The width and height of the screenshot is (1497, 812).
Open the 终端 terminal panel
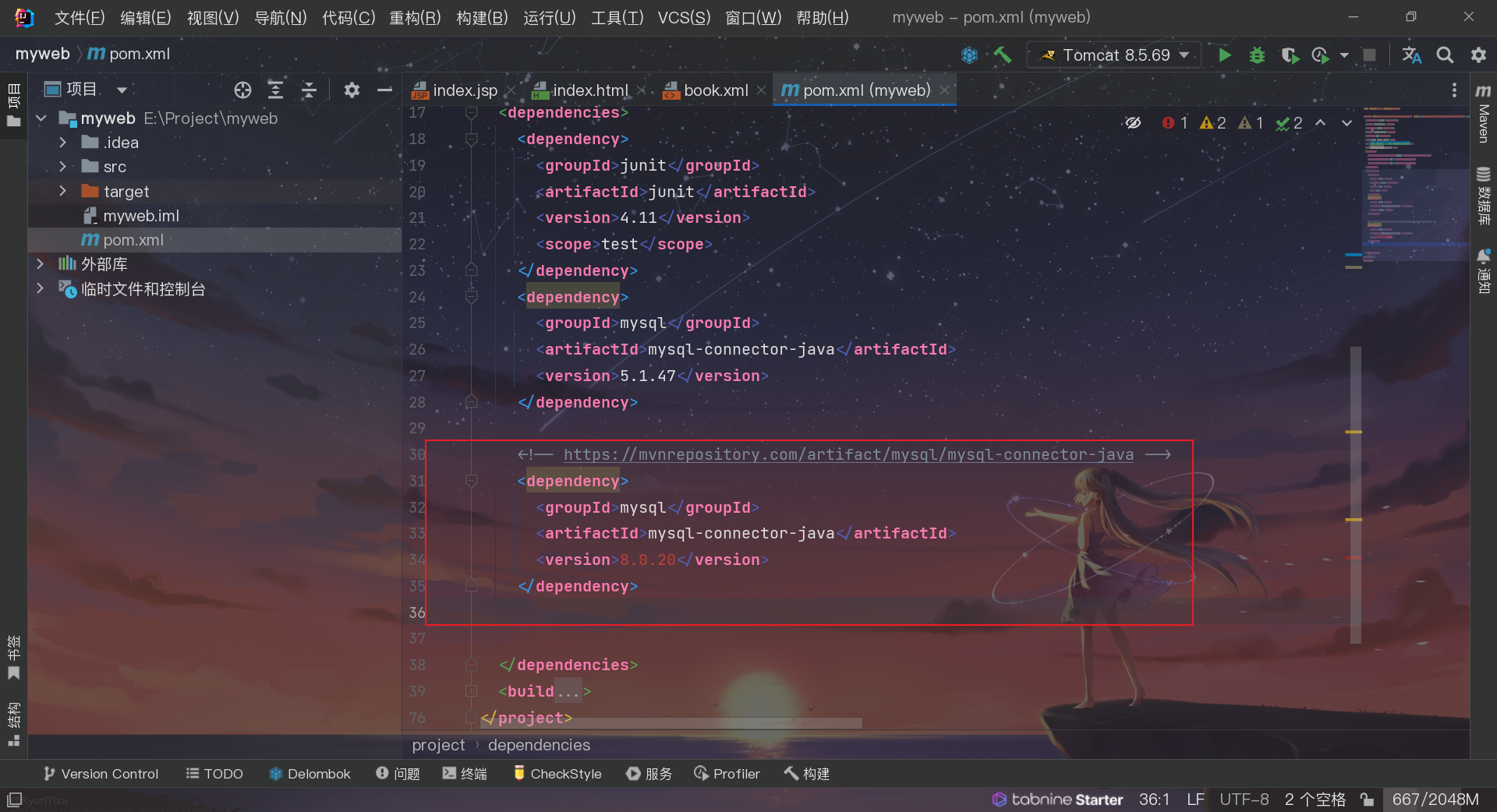(x=465, y=774)
